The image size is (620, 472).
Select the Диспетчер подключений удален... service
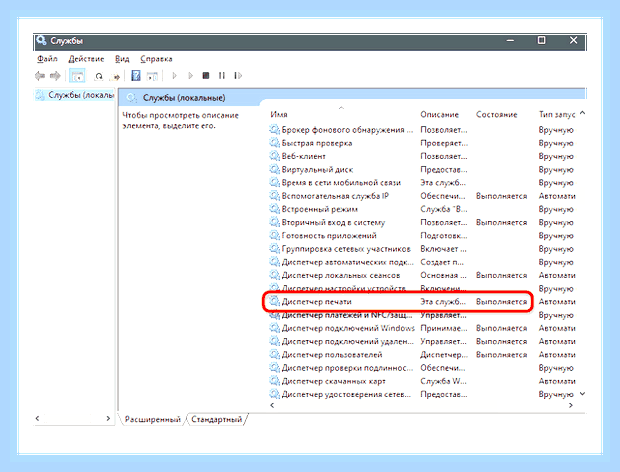click(x=347, y=342)
